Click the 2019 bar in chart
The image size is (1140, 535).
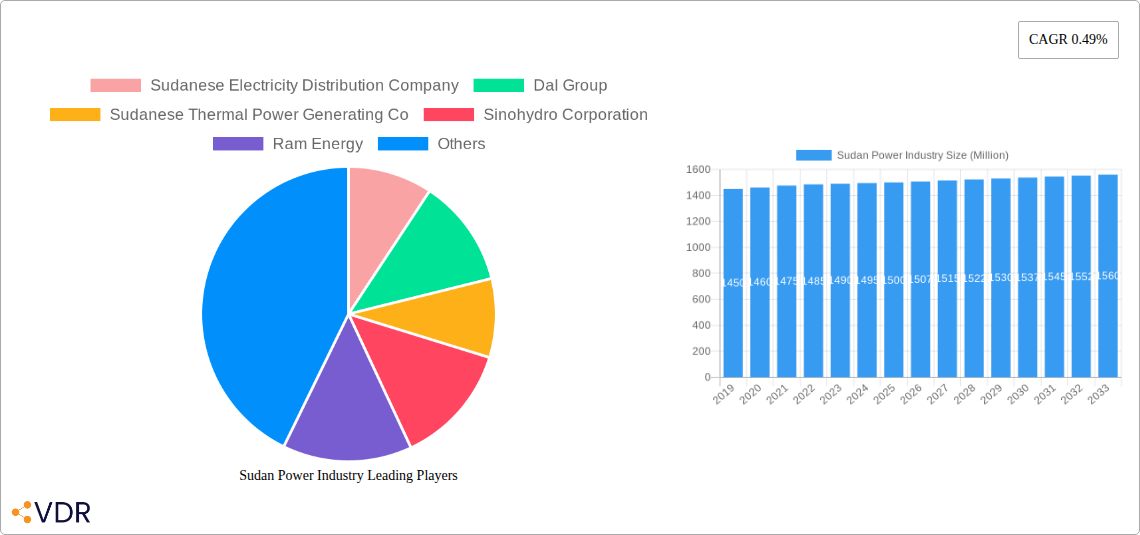(733, 283)
